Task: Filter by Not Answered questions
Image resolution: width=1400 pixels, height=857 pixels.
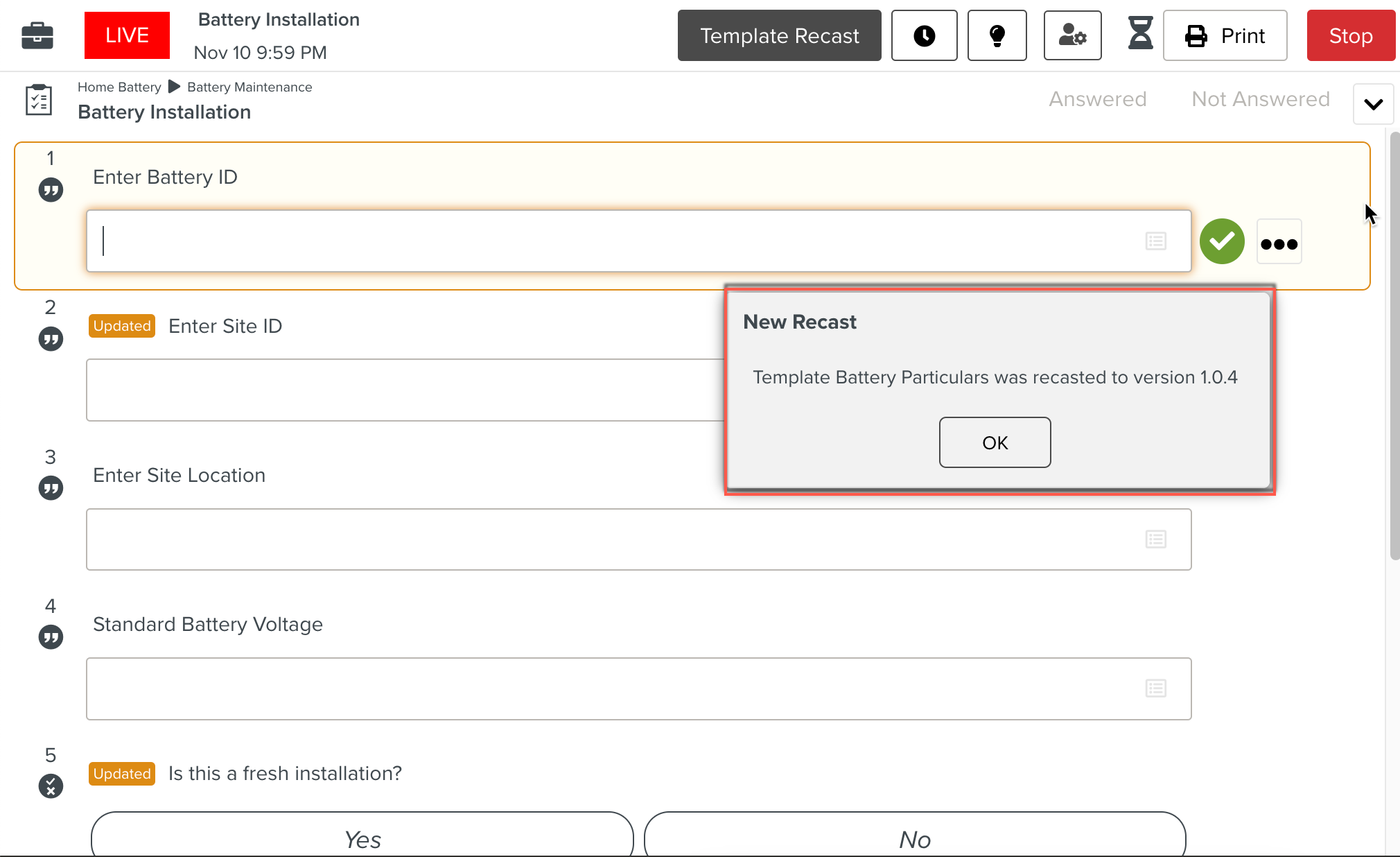Action: click(1260, 99)
